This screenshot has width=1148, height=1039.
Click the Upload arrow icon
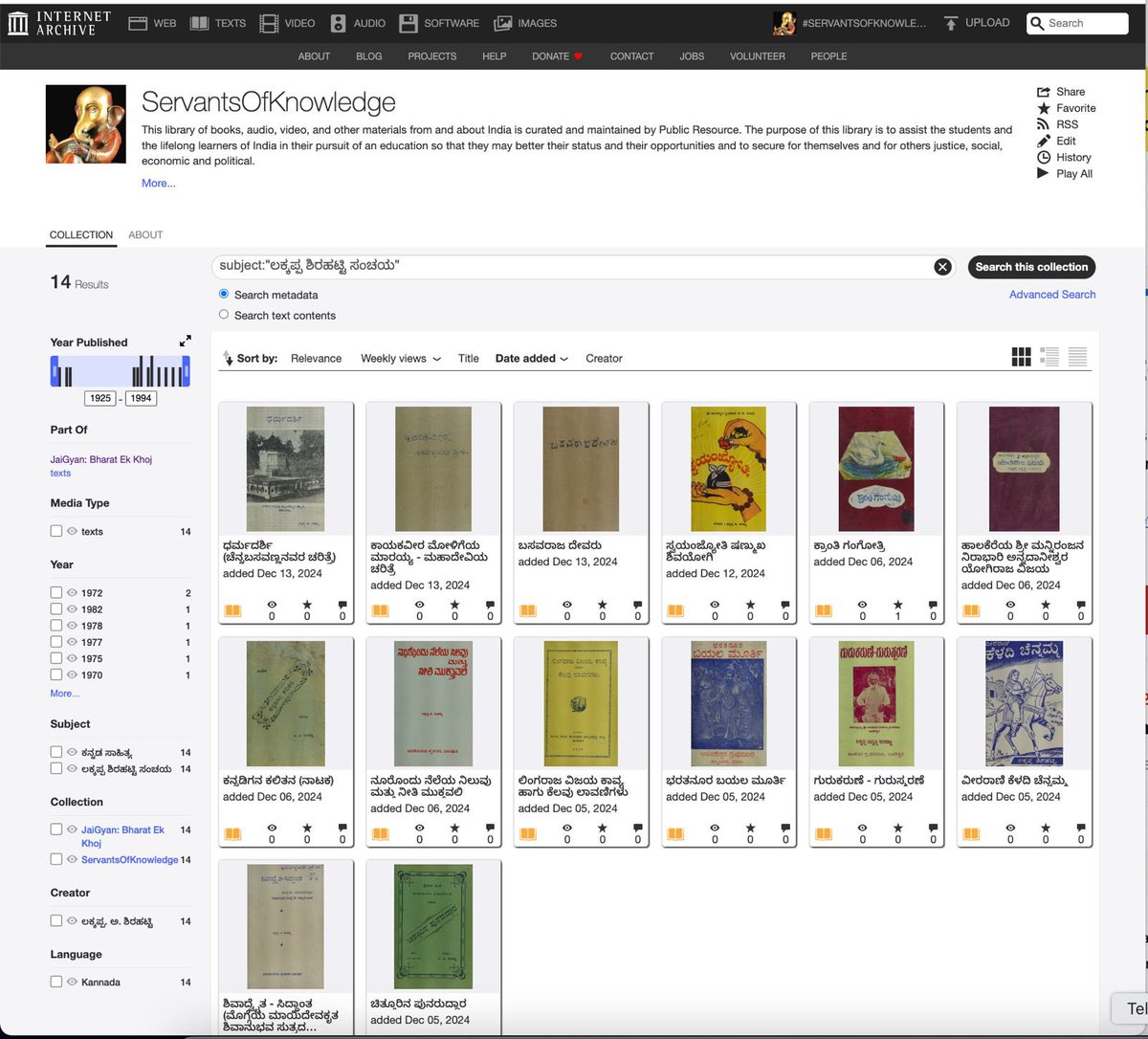(x=950, y=23)
